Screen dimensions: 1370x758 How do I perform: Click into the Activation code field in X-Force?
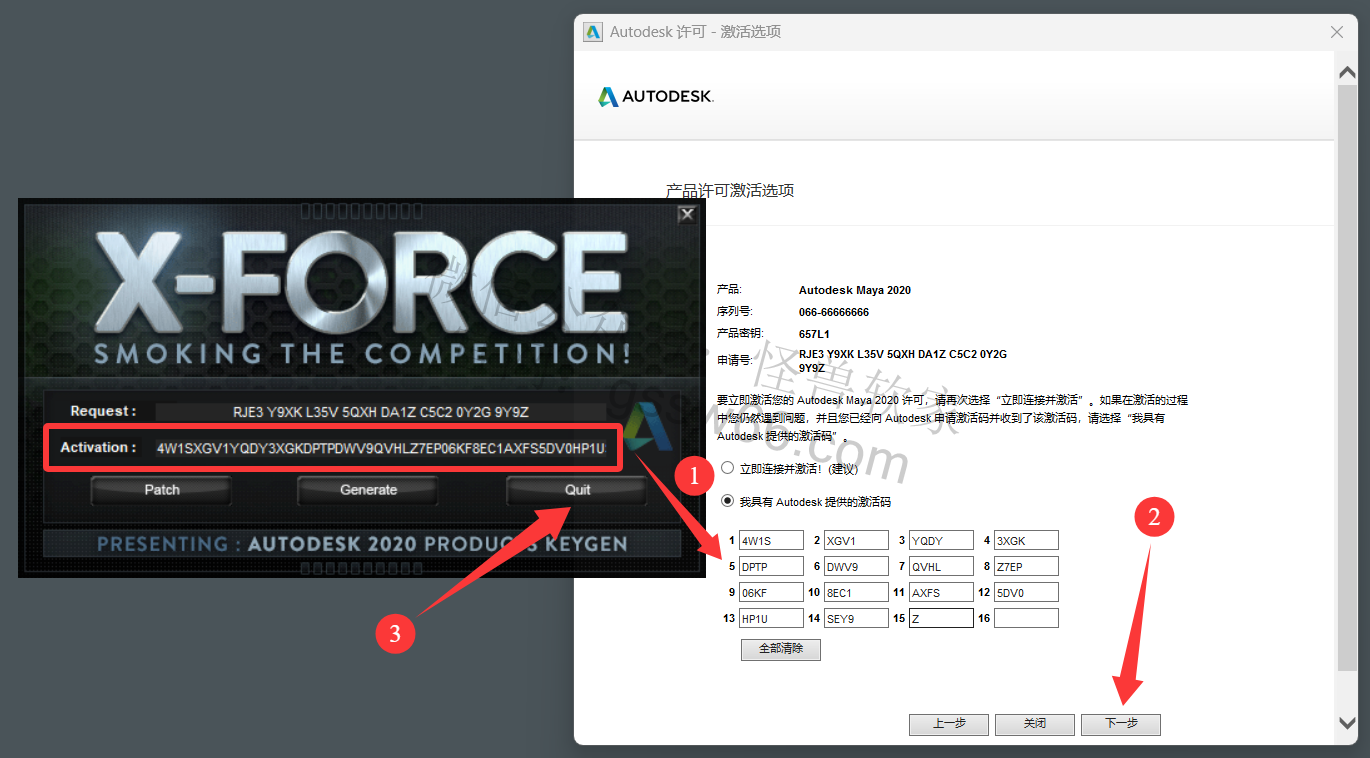point(380,448)
